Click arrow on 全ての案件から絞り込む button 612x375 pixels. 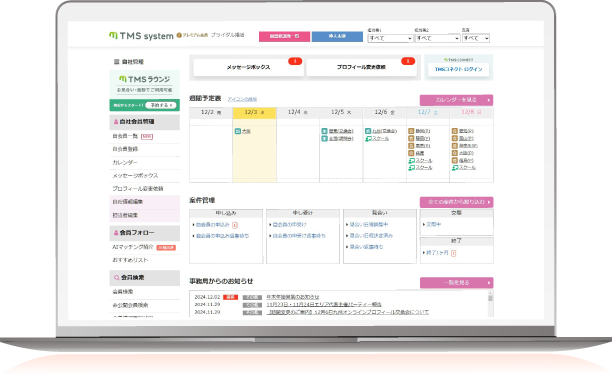pos(489,202)
